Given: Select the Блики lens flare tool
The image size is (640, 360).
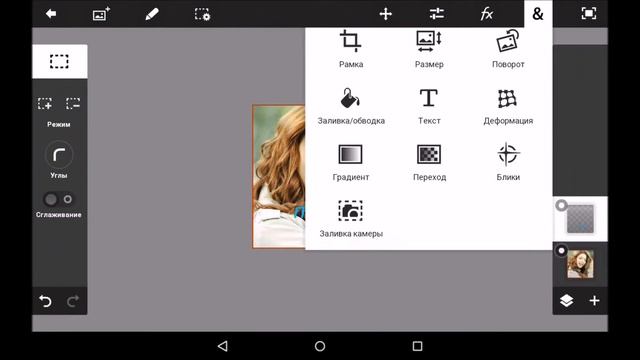Looking at the screenshot, I should tap(508, 162).
